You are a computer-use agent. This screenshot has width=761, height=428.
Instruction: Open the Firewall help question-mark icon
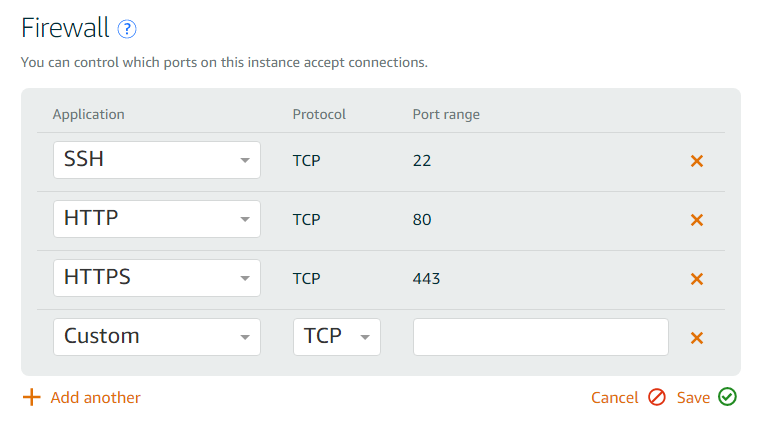coord(127,29)
